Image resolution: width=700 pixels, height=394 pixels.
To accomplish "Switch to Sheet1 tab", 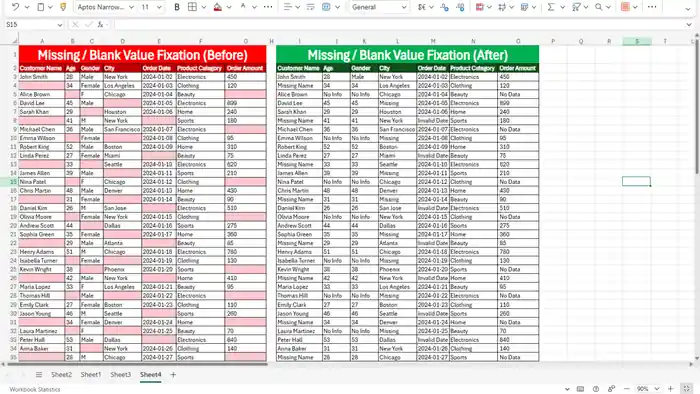I will point(91,375).
